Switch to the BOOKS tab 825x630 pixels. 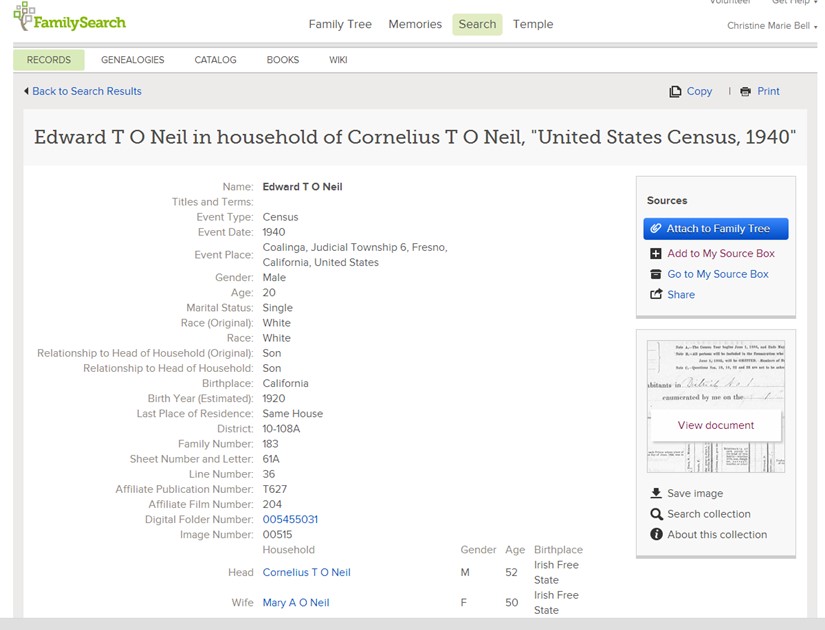coord(283,60)
